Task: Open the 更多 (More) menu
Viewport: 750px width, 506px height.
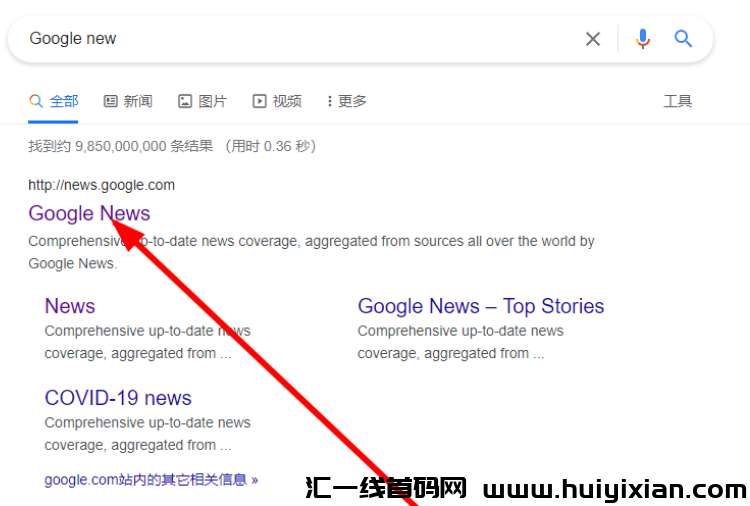Action: pos(347,101)
